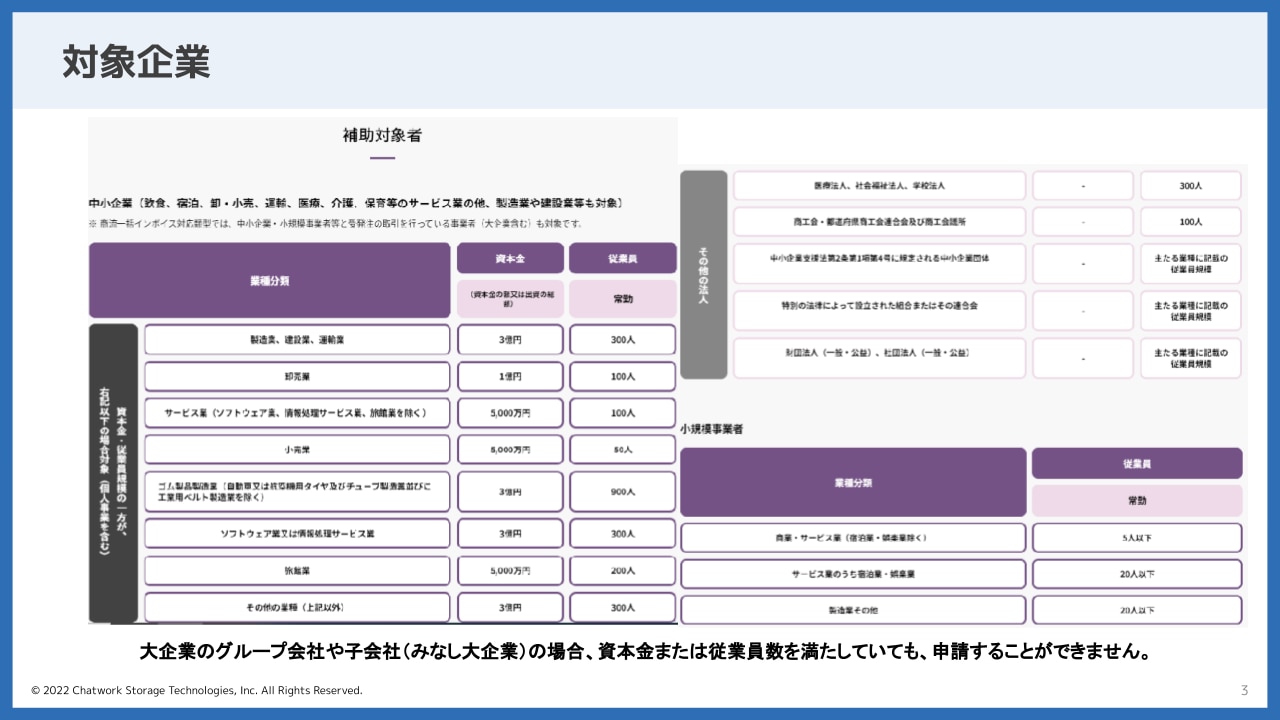The width and height of the screenshot is (1280, 720).
Task: Select the 商業・サービス業（宿泊業・娯楽業除く） row
Action: point(853,538)
